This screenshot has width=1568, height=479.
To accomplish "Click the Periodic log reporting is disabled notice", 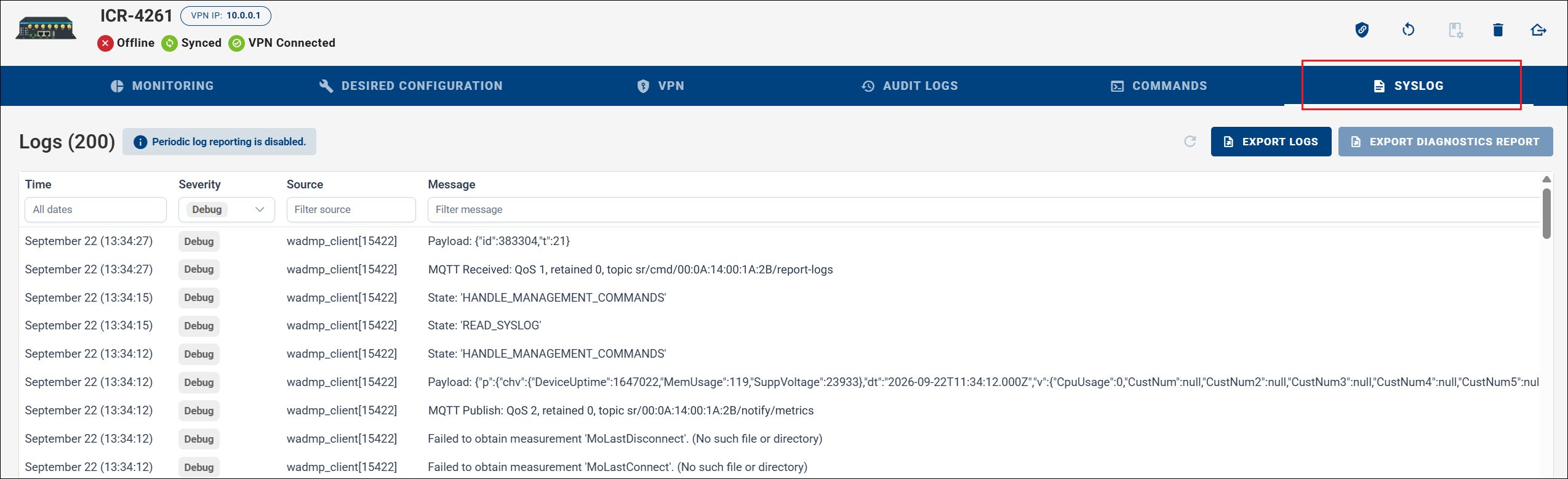I will [219, 142].
